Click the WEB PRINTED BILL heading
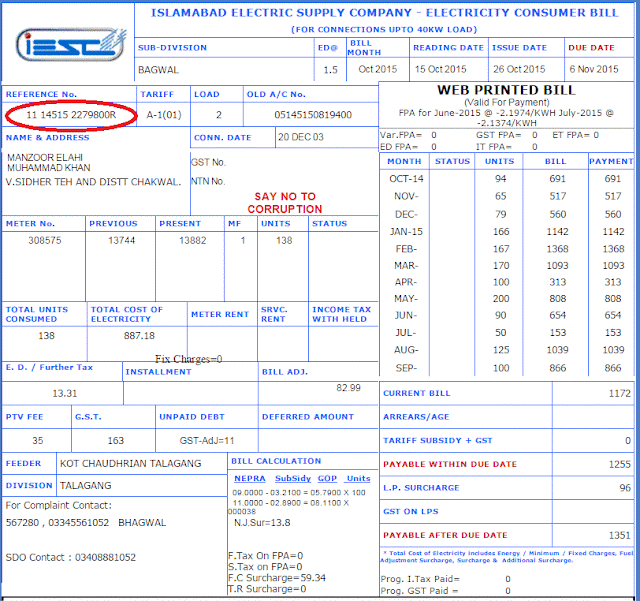Image resolution: width=640 pixels, height=601 pixels. pyautogui.click(x=507, y=90)
